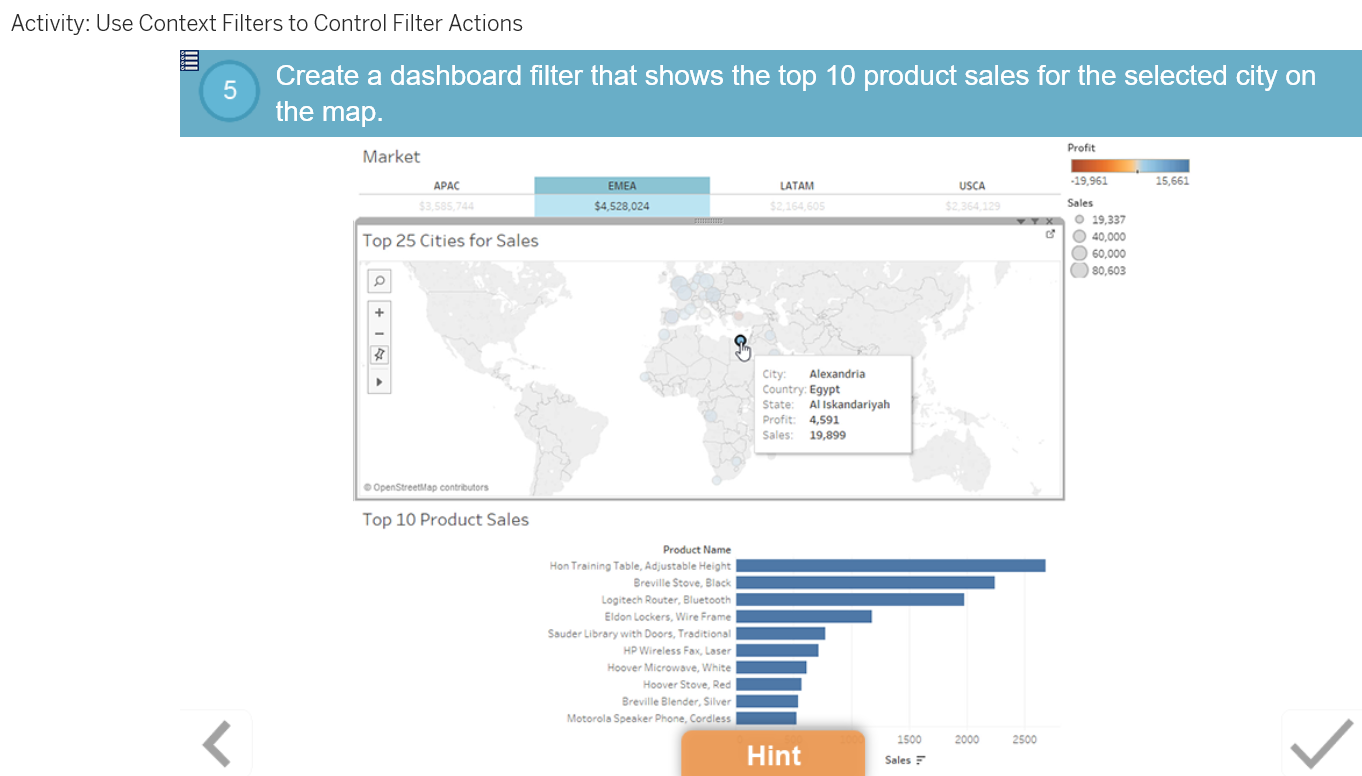1362x776 pixels.
Task: Click the Hoover Microwave, White bar
Action: 771,668
